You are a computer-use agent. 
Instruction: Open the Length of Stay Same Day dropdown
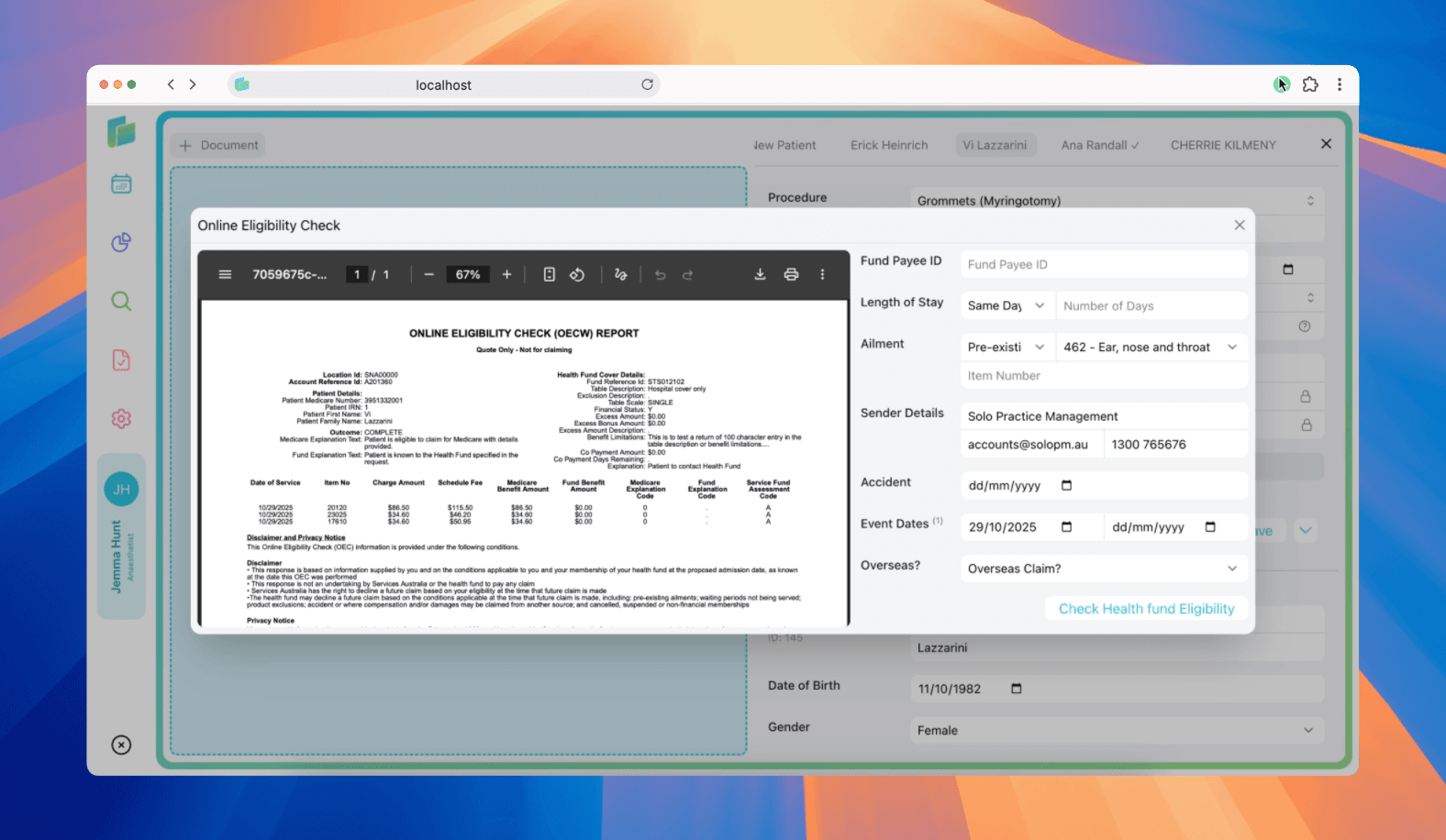(x=1006, y=305)
